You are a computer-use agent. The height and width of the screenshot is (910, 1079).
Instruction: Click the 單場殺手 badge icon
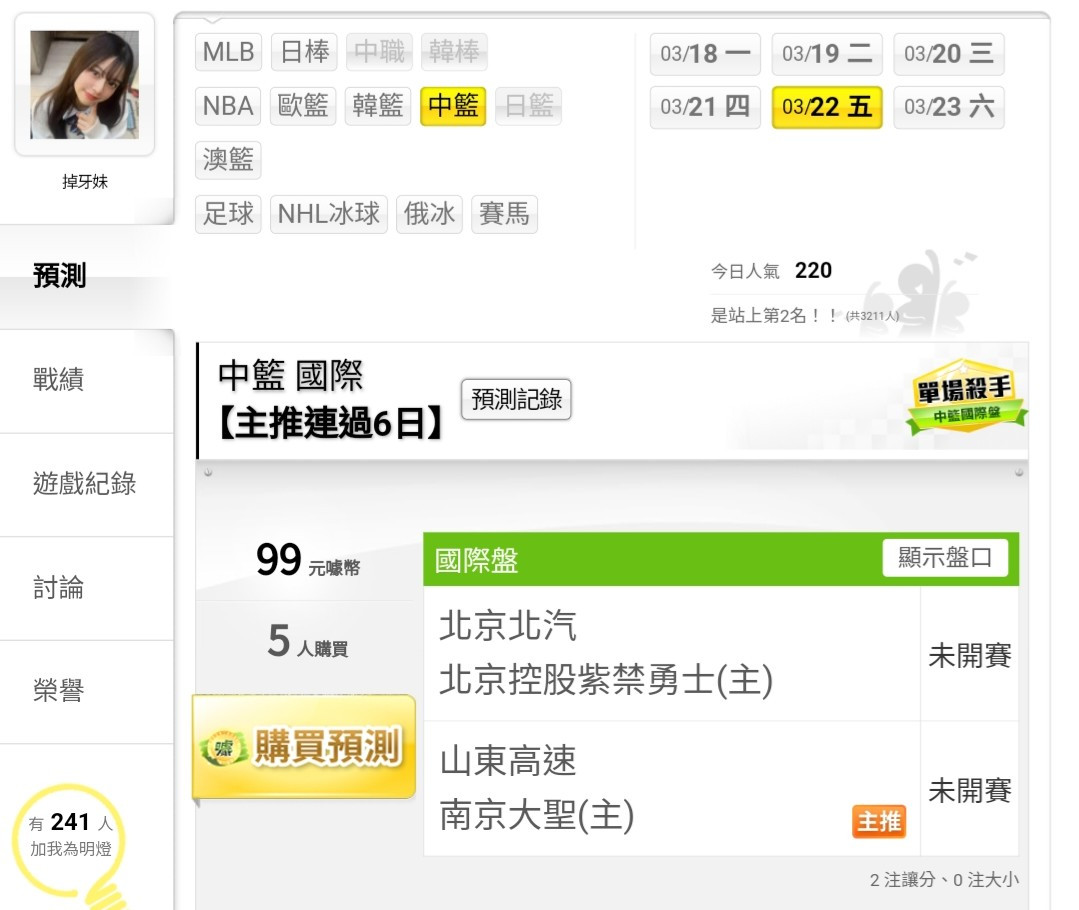966,396
